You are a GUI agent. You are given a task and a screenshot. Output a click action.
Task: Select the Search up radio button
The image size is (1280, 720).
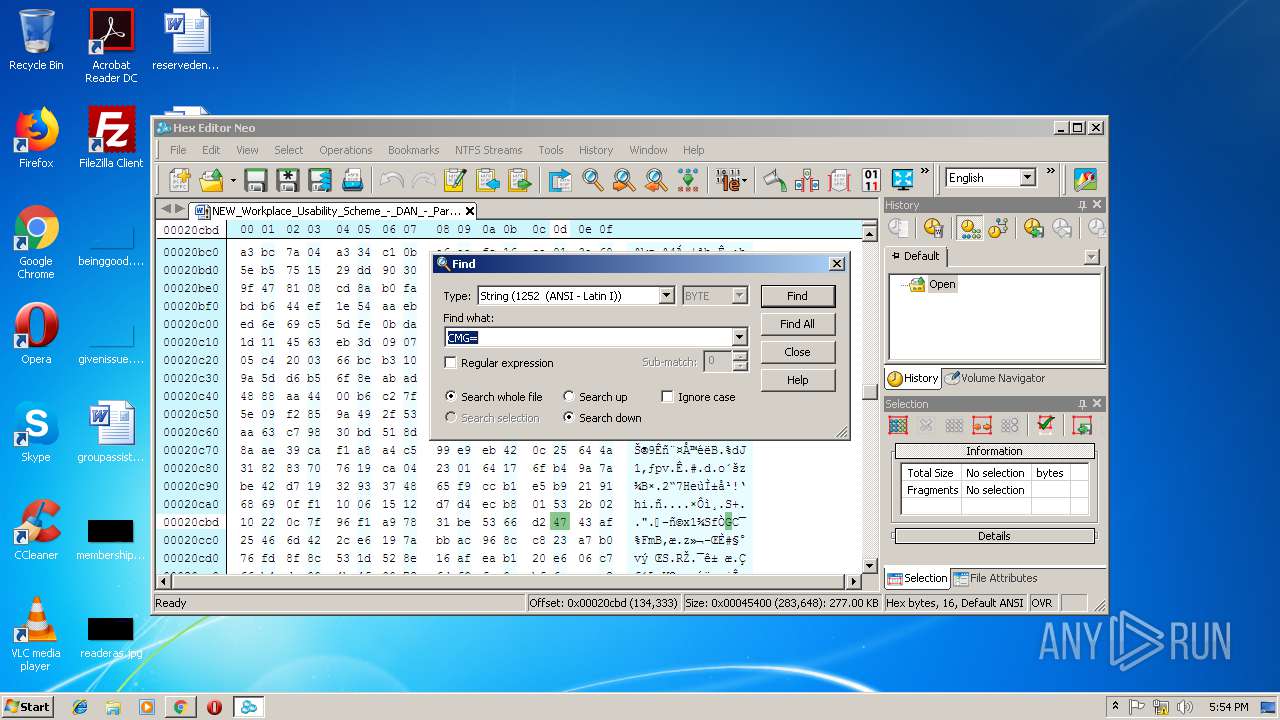pyautogui.click(x=569, y=397)
